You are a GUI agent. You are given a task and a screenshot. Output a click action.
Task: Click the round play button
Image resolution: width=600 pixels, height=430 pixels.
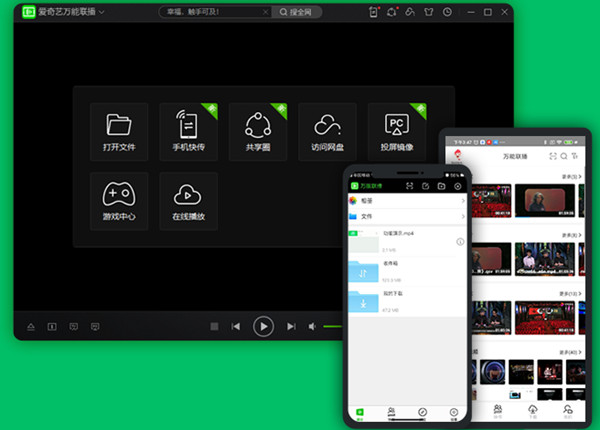263,326
